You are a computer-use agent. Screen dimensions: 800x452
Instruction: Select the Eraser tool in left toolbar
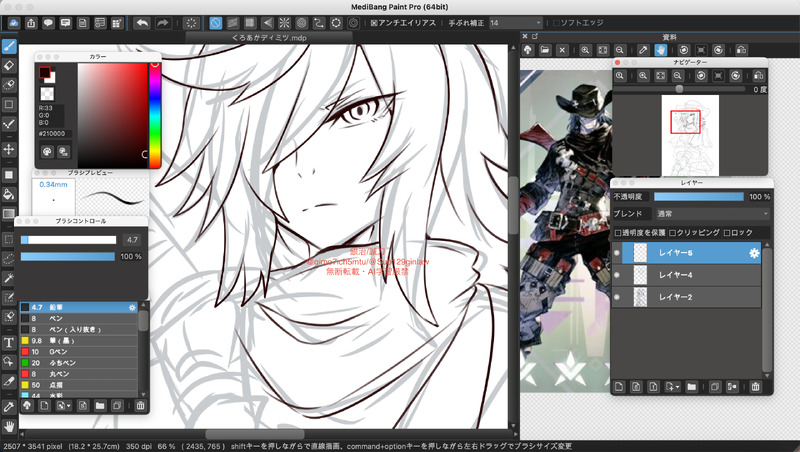tap(9, 66)
